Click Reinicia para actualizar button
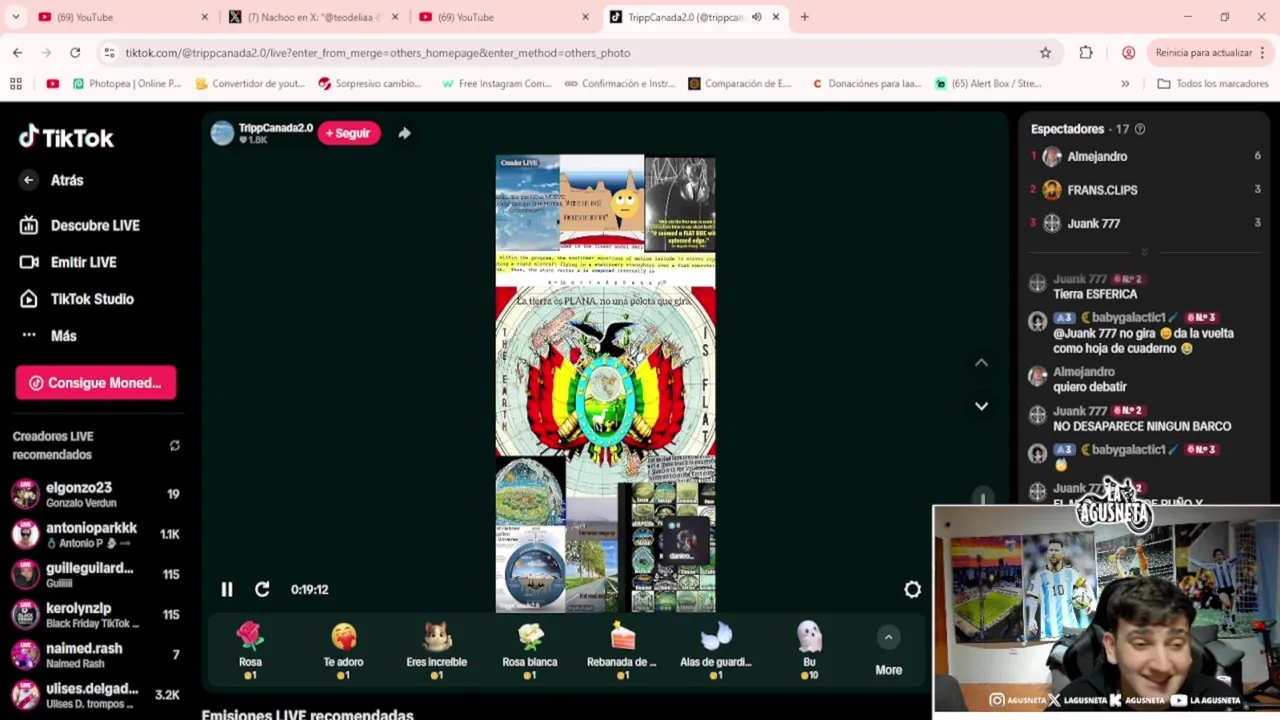The image size is (1280, 720). 1210,53
